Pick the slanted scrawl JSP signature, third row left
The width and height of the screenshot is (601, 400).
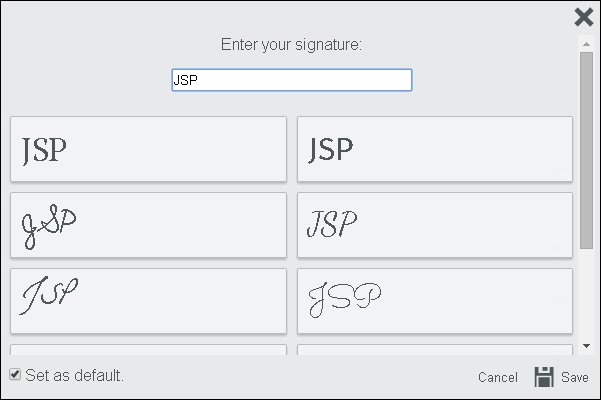tap(148, 300)
